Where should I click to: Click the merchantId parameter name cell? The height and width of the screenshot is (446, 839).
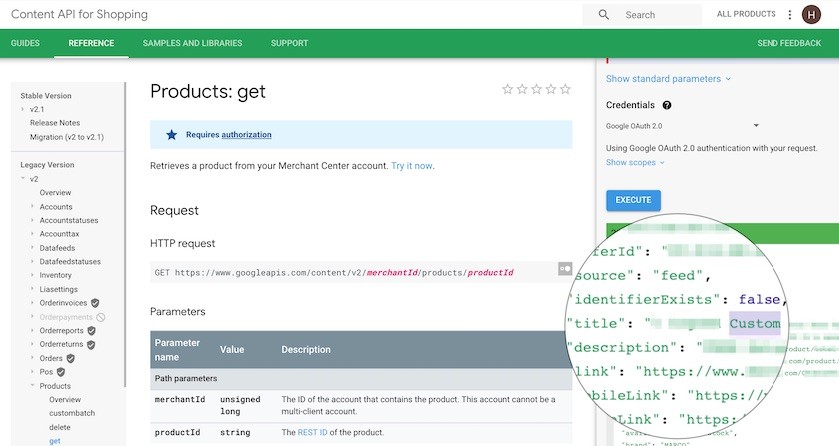point(180,399)
